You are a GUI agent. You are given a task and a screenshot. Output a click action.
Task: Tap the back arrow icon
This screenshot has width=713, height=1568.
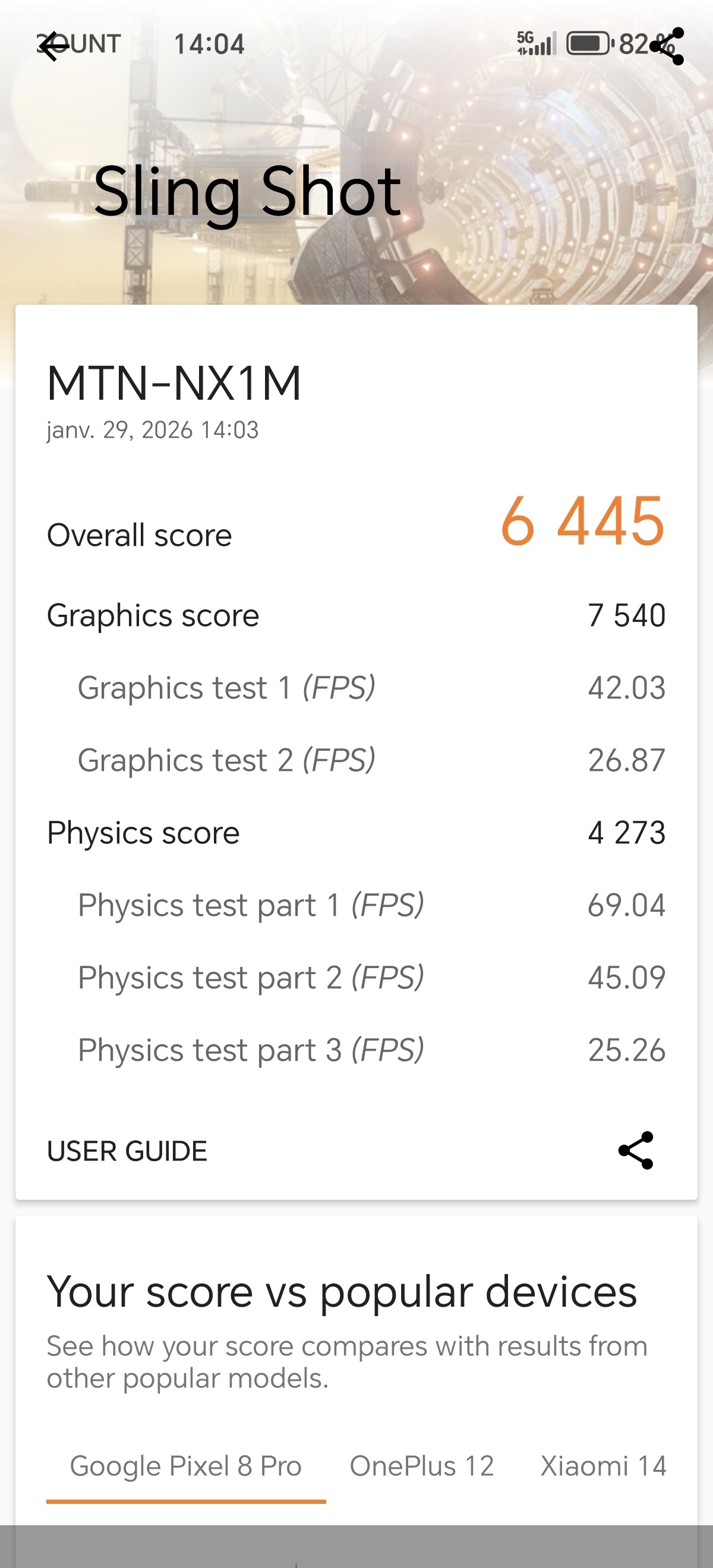click(x=53, y=46)
